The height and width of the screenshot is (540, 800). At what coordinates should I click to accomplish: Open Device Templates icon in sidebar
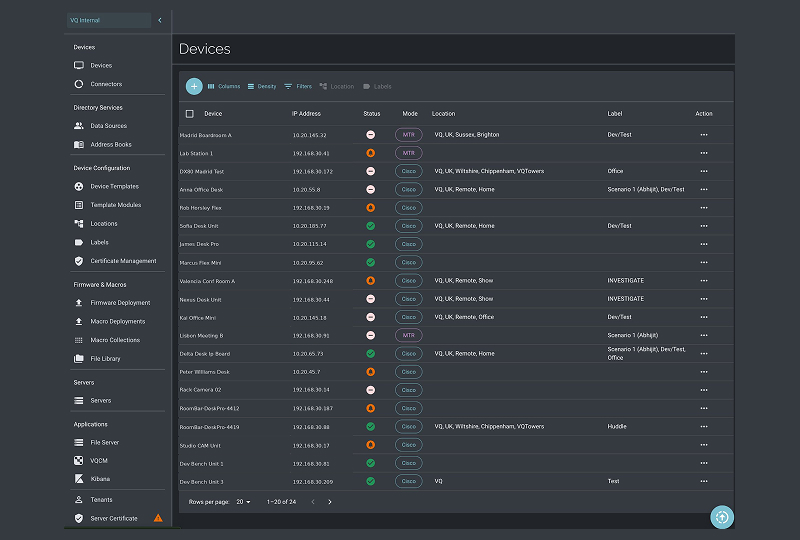pos(79,186)
